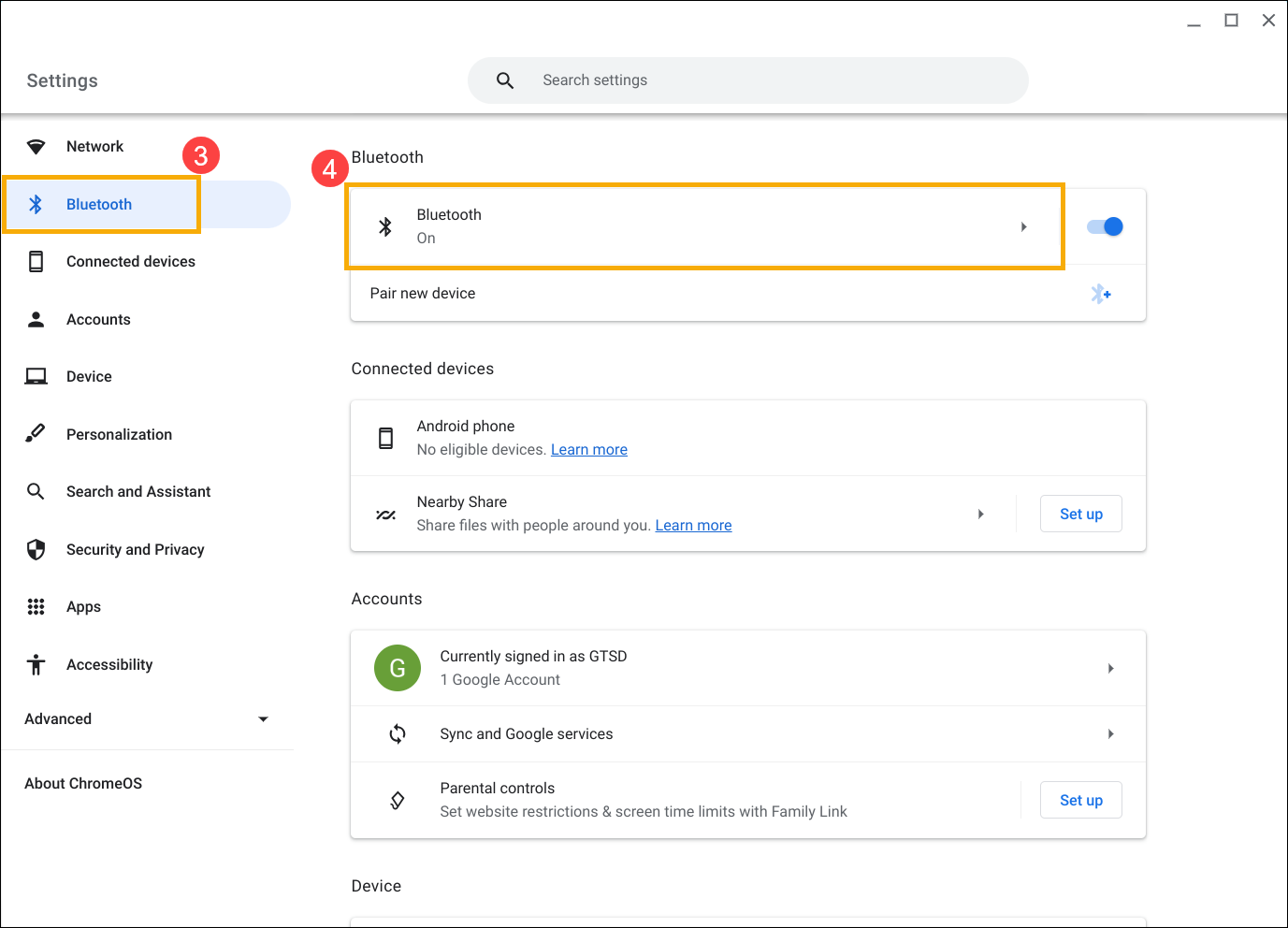Image resolution: width=1288 pixels, height=928 pixels.
Task: Expand the Advanced section dropdown arrow
Action: click(263, 719)
